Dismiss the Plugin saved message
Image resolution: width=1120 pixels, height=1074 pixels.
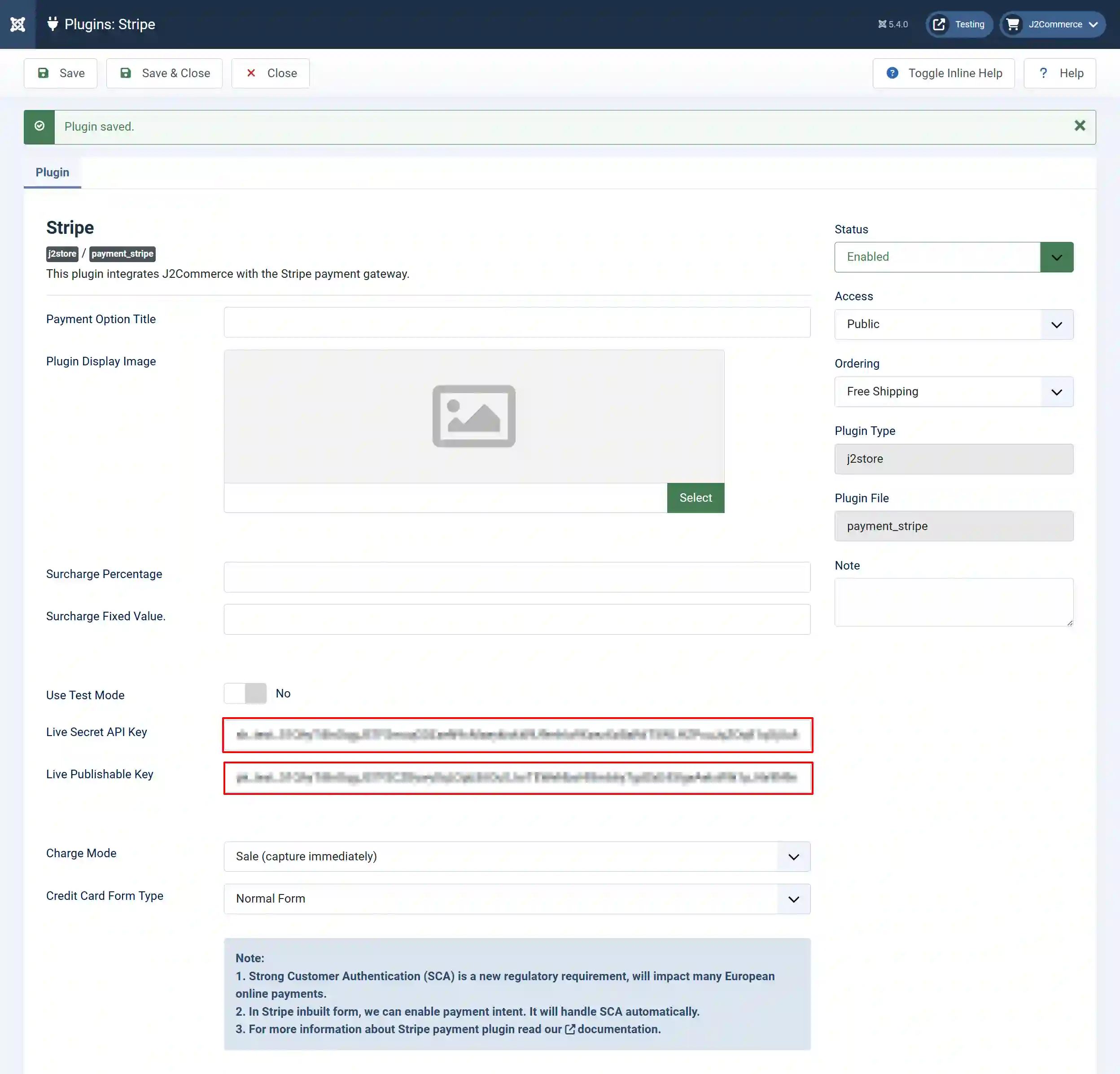point(1080,126)
